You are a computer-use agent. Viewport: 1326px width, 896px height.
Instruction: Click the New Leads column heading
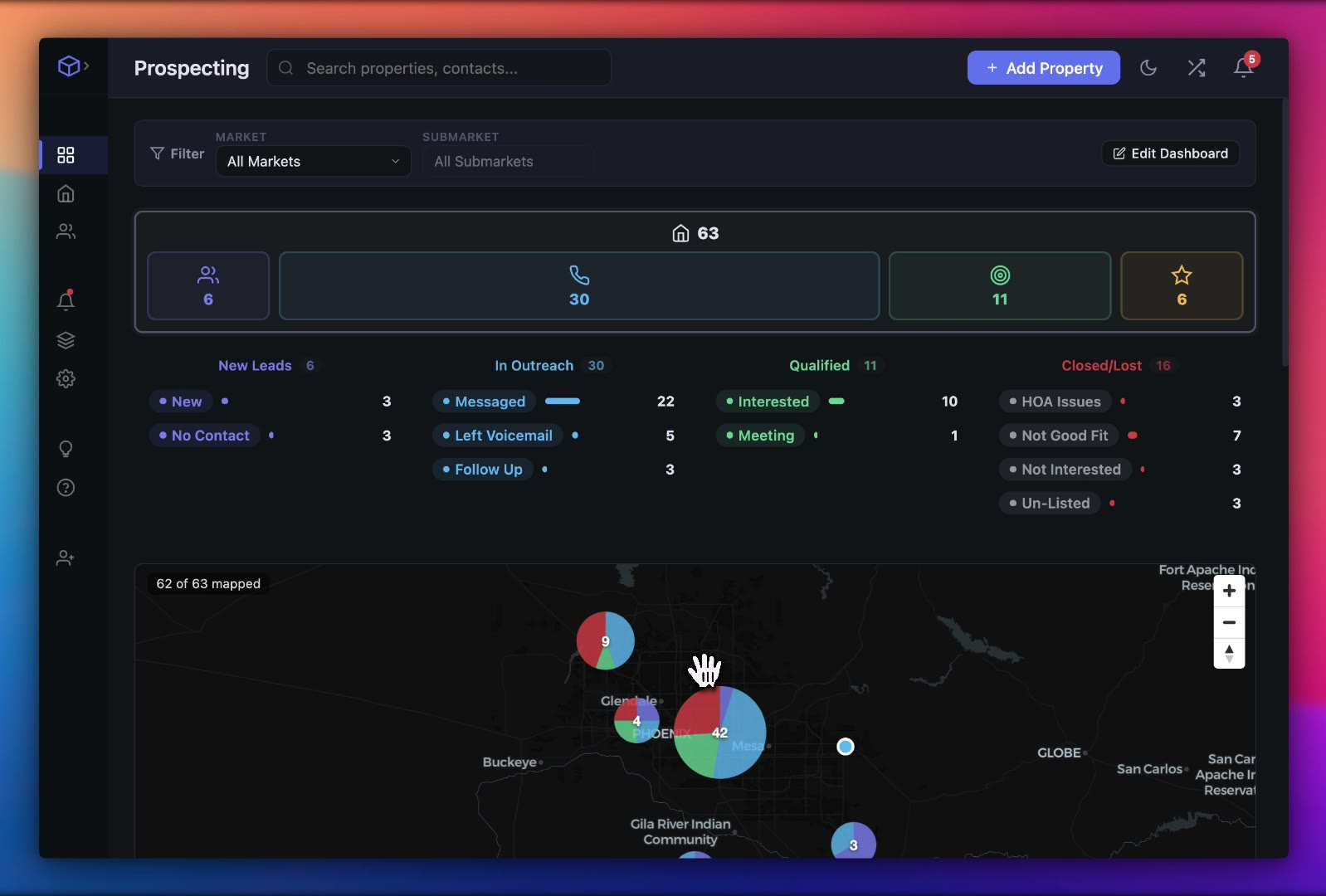(255, 365)
